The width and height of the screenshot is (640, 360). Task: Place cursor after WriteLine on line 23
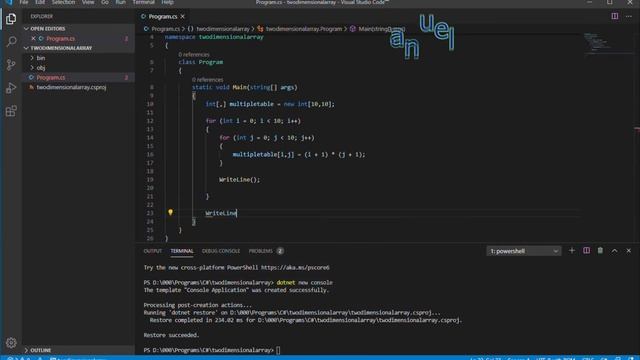[x=237, y=213]
